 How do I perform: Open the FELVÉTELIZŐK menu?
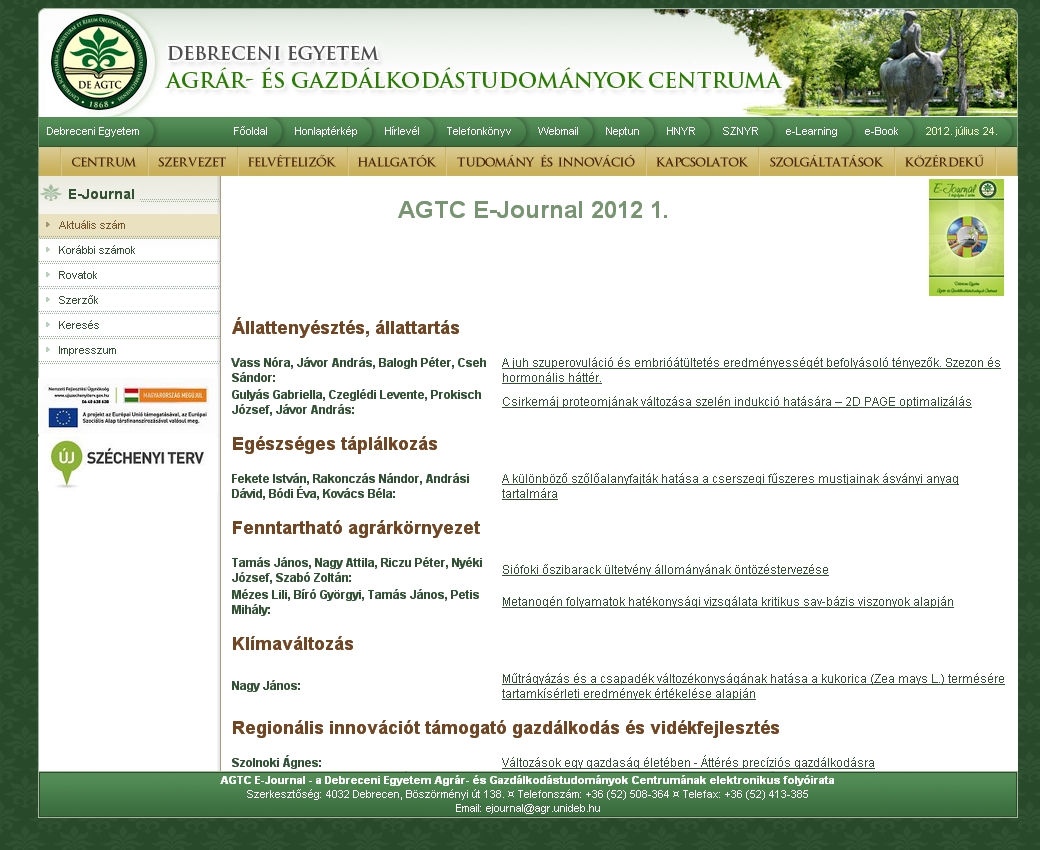(292, 162)
